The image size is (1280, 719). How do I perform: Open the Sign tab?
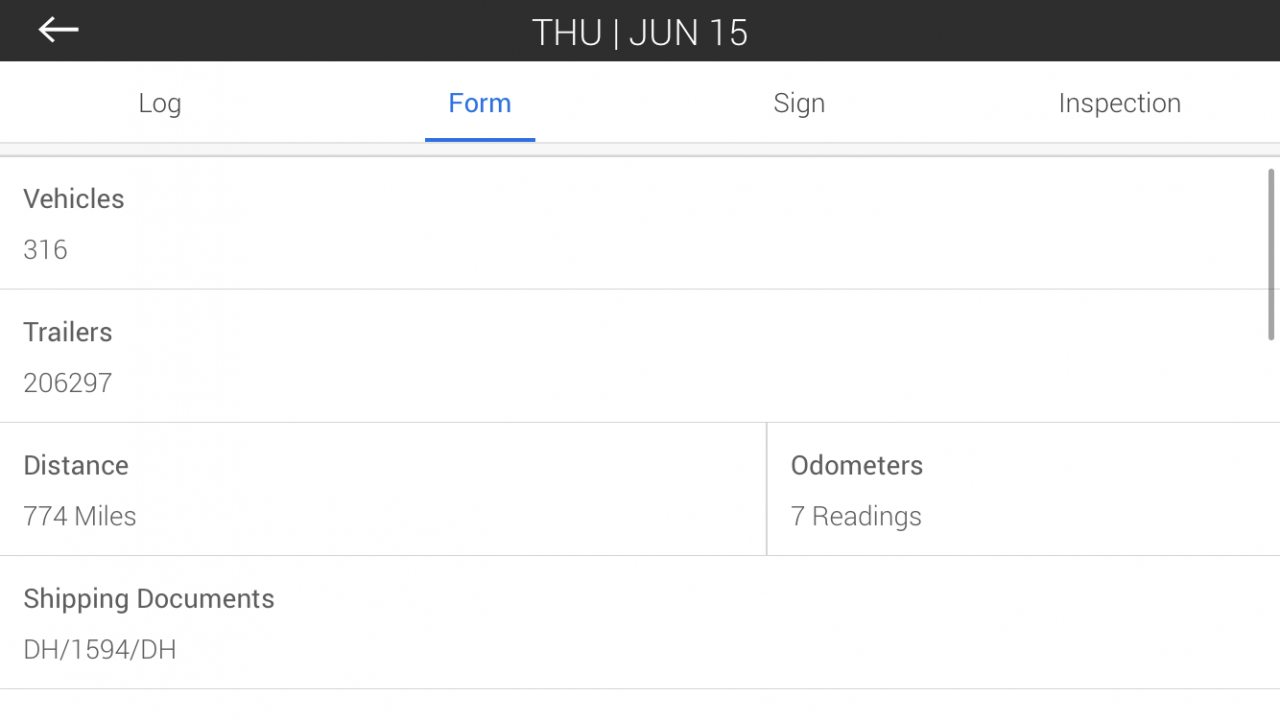point(799,103)
